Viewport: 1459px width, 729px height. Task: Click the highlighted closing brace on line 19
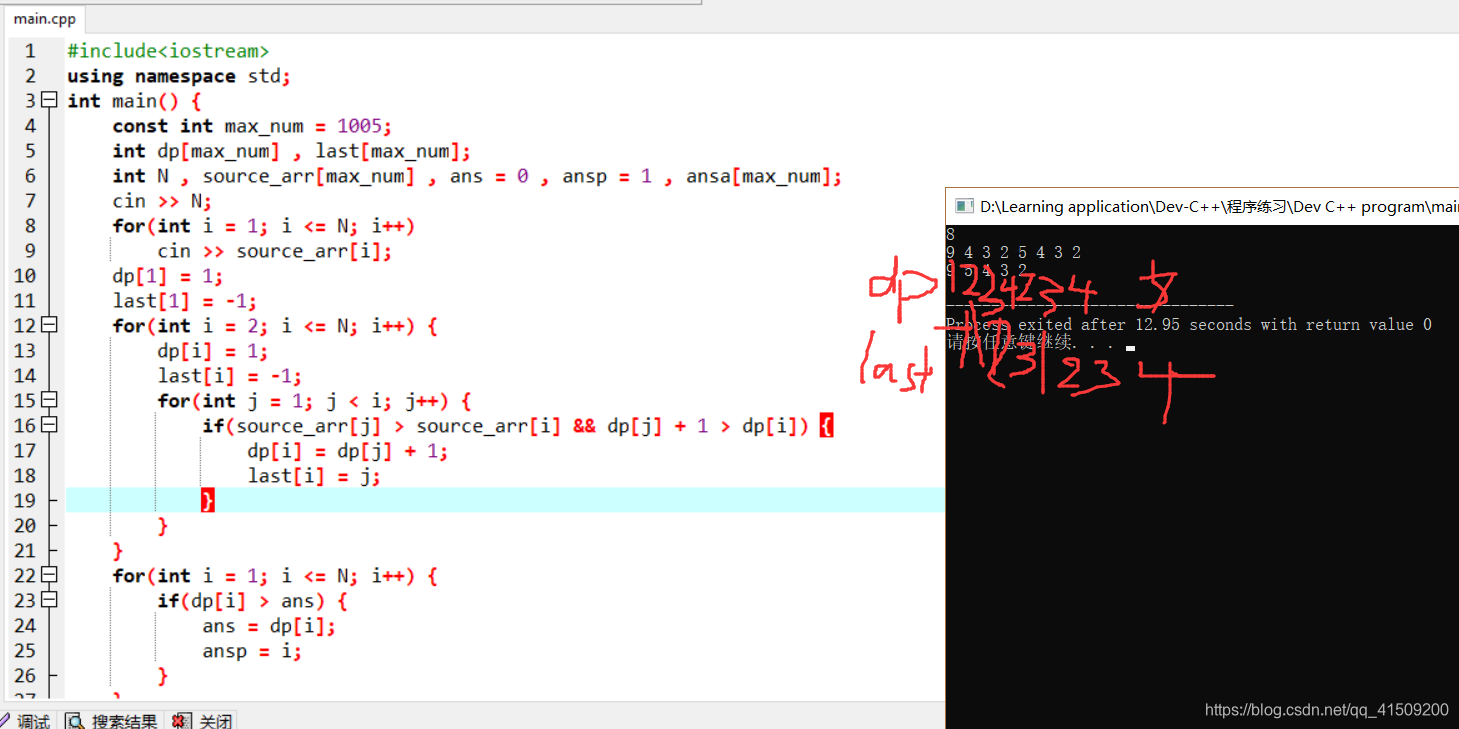pyautogui.click(x=208, y=500)
